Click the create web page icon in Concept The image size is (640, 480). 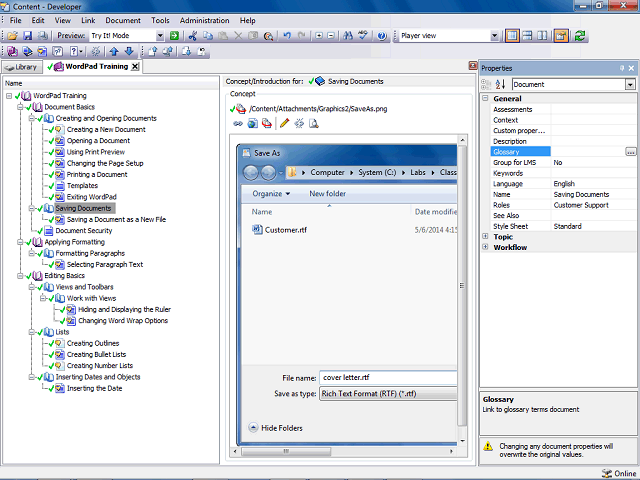click(253, 124)
